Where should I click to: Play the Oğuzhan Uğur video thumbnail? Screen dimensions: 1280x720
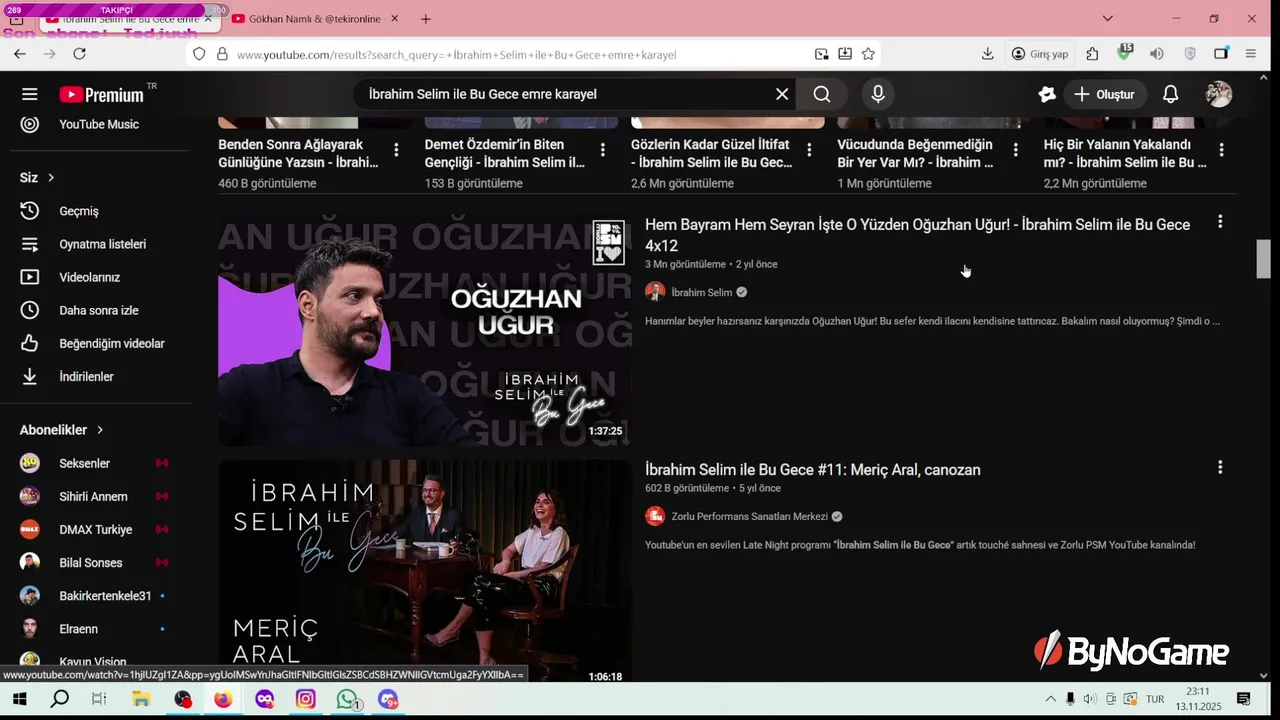pyautogui.click(x=425, y=331)
